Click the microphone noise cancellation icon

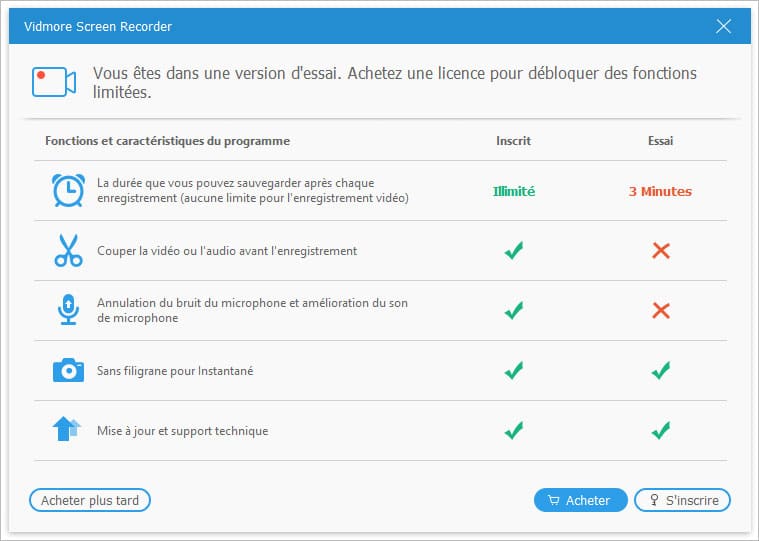(68, 310)
